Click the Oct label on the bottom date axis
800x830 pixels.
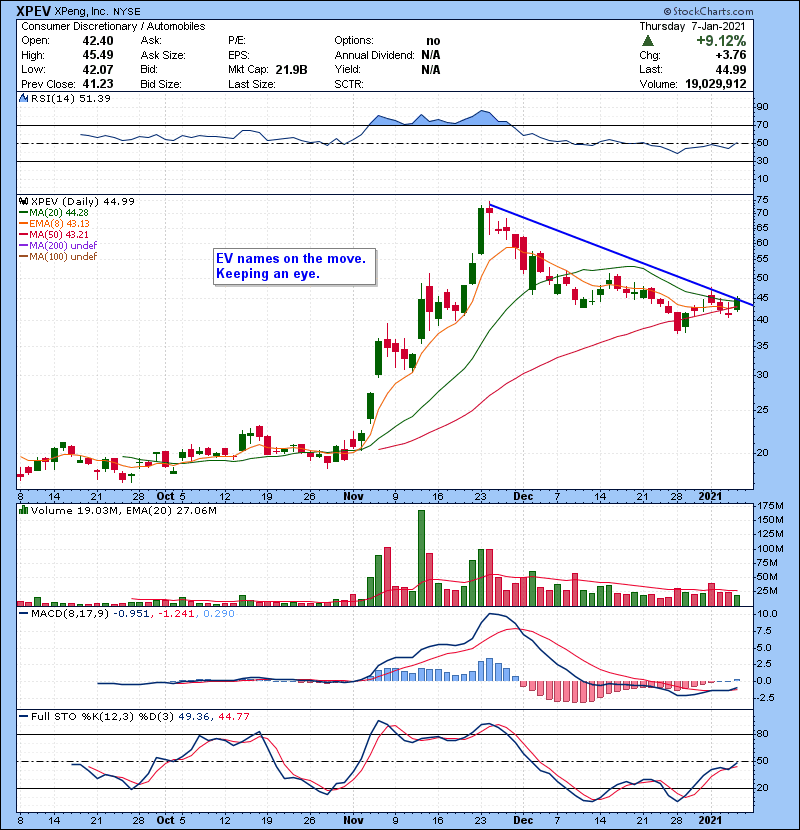(165, 820)
